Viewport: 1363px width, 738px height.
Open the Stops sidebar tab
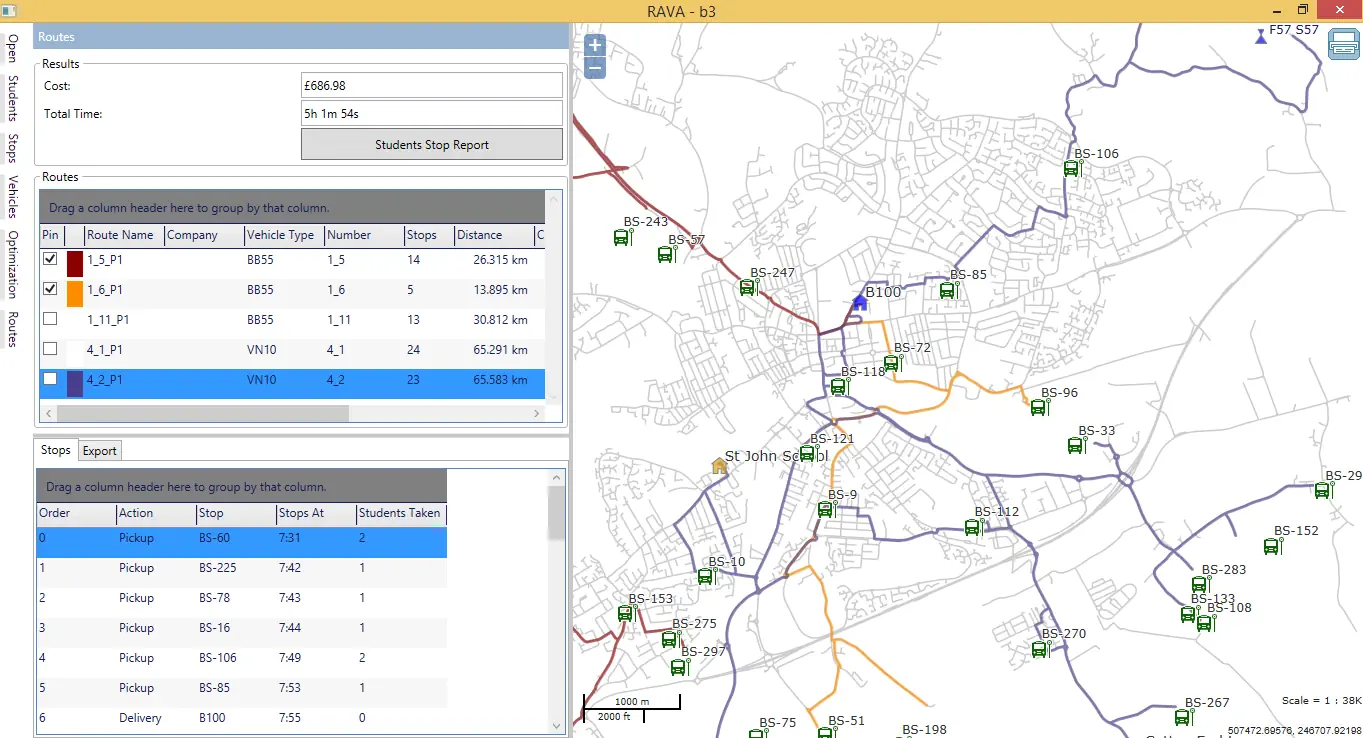(x=13, y=148)
